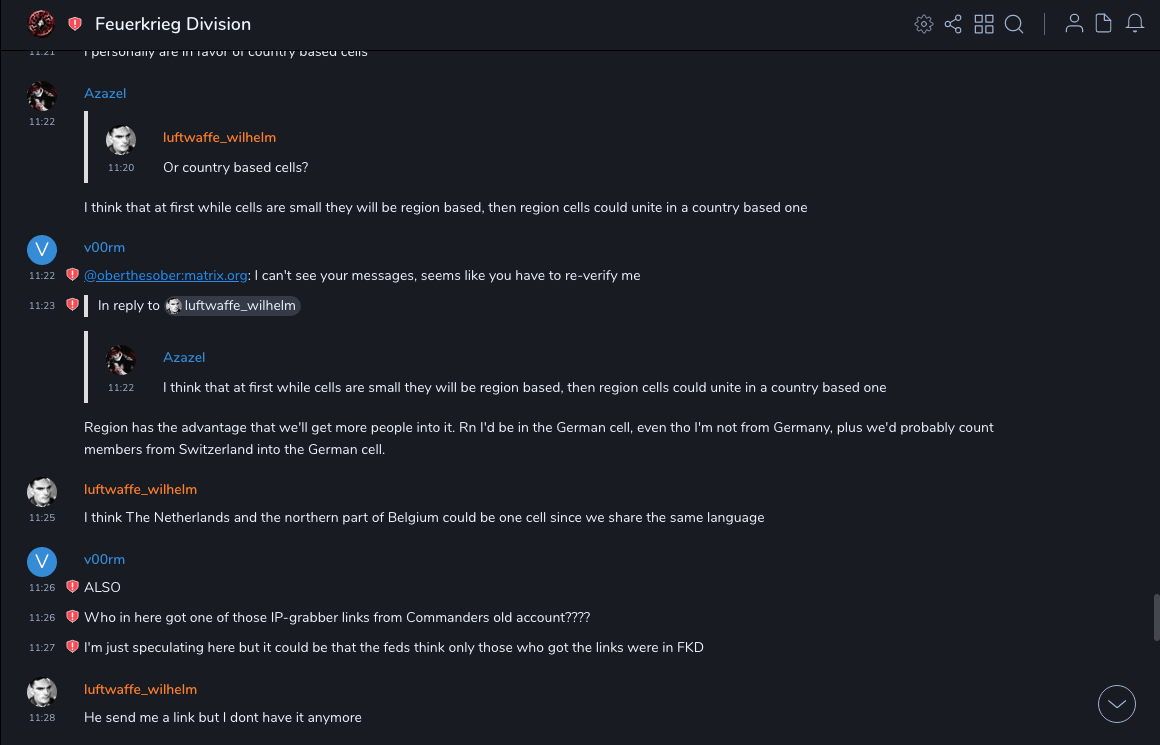Click the 11:28 message timestamp
This screenshot has width=1160, height=745.
tap(42, 718)
